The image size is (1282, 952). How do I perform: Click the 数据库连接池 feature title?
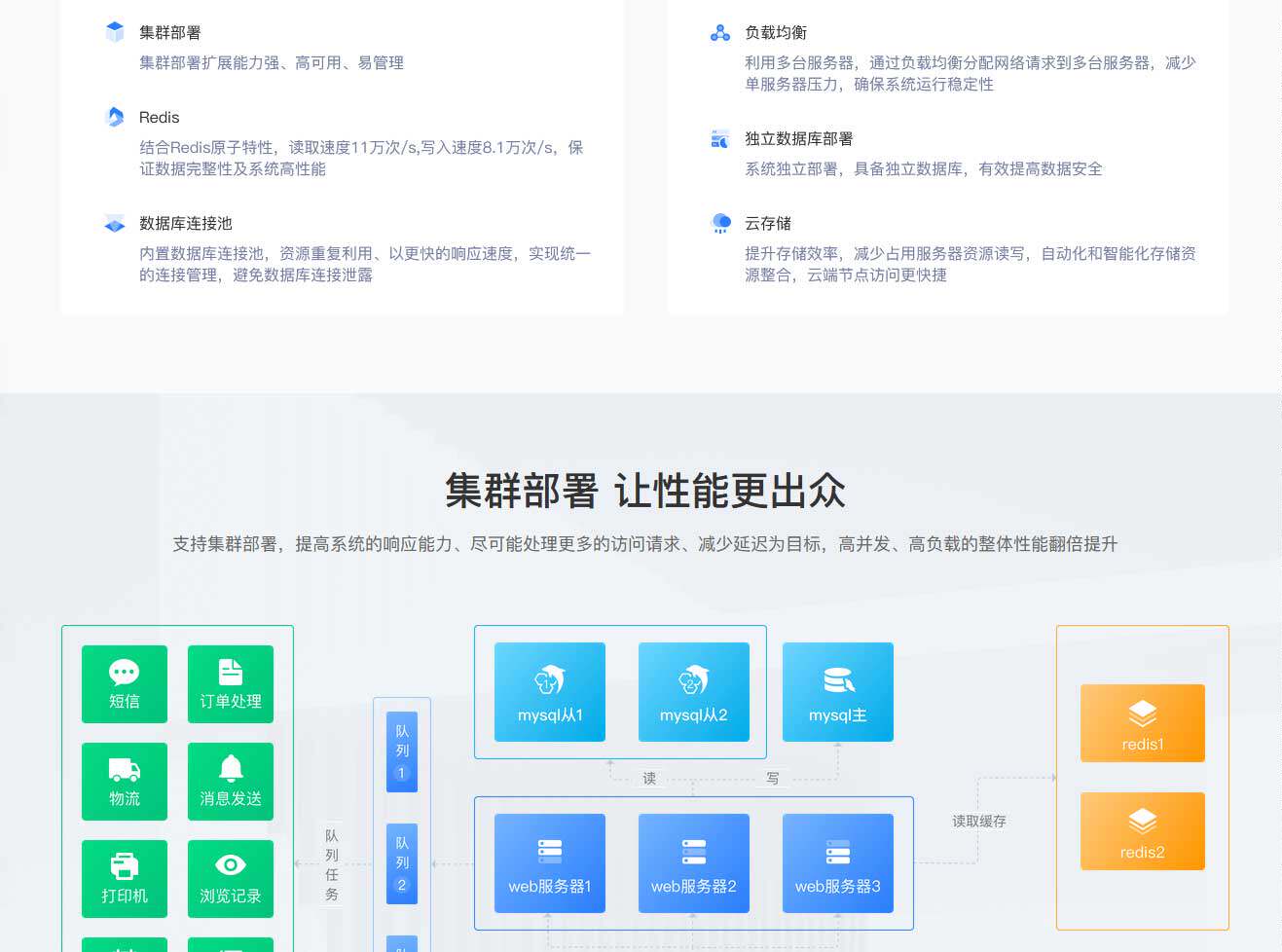[x=186, y=224]
